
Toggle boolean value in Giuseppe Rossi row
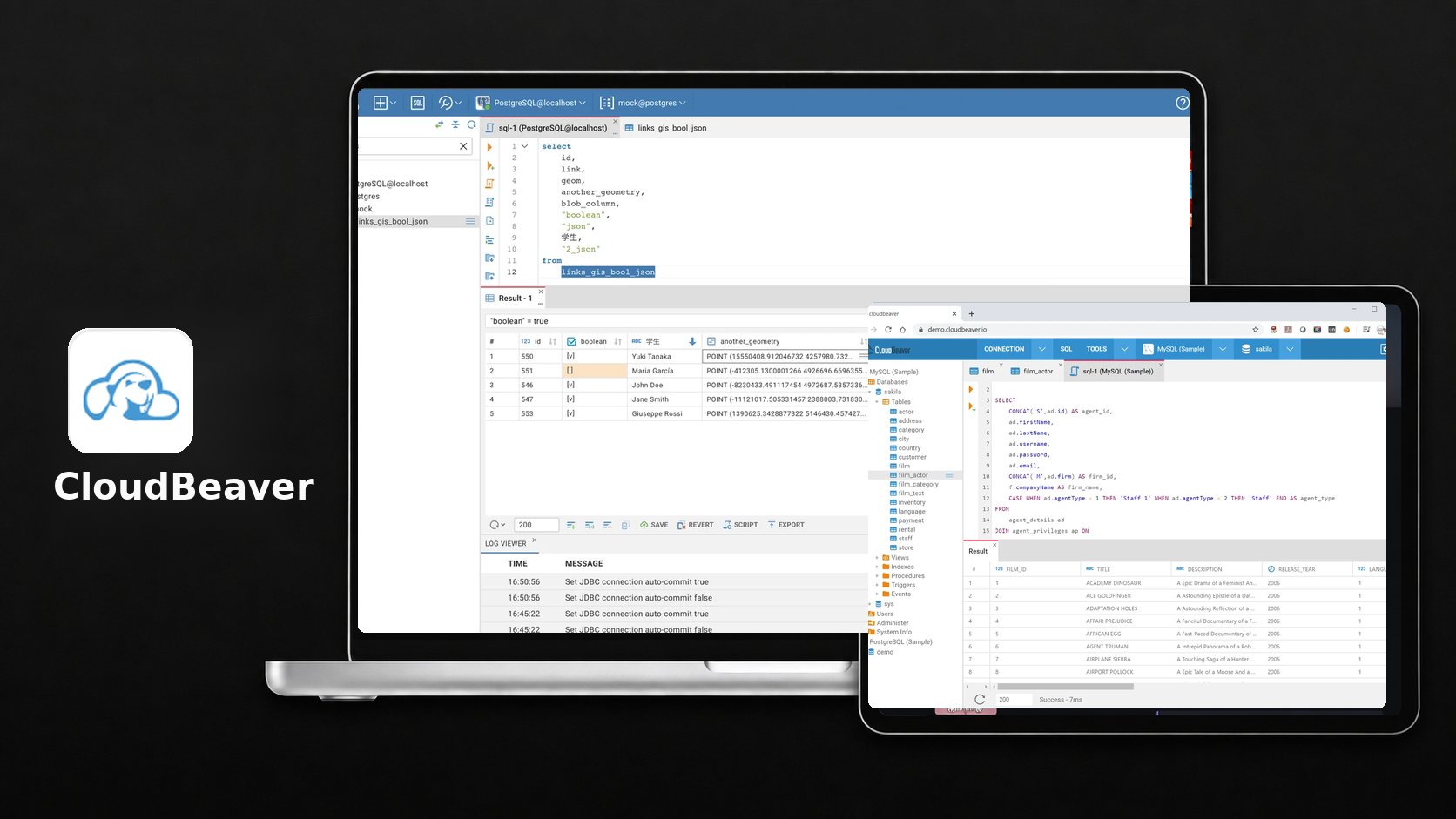(x=570, y=413)
